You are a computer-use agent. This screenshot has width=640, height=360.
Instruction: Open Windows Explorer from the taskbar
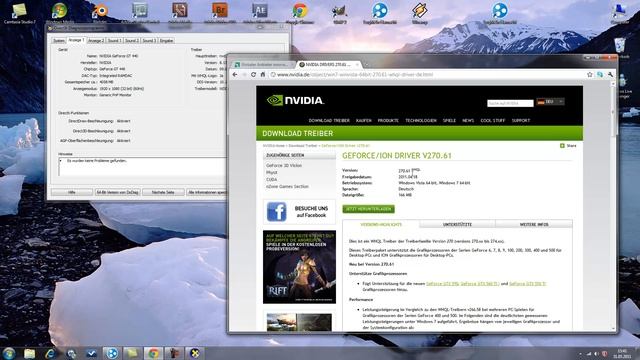29,353
